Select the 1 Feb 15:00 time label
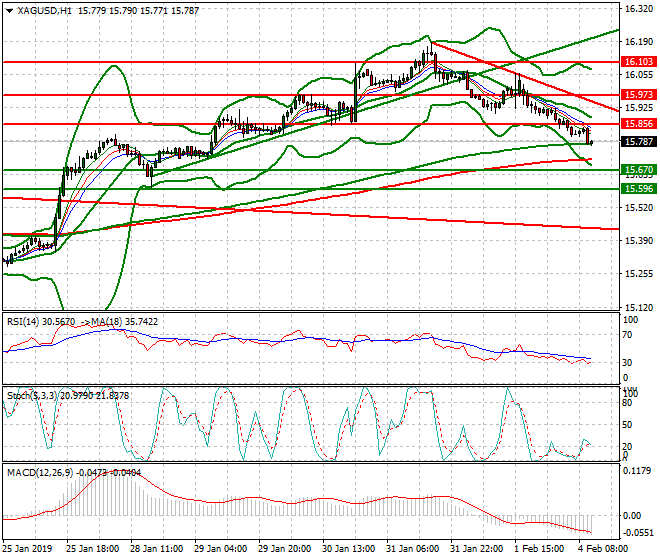660x560 pixels. [540, 549]
